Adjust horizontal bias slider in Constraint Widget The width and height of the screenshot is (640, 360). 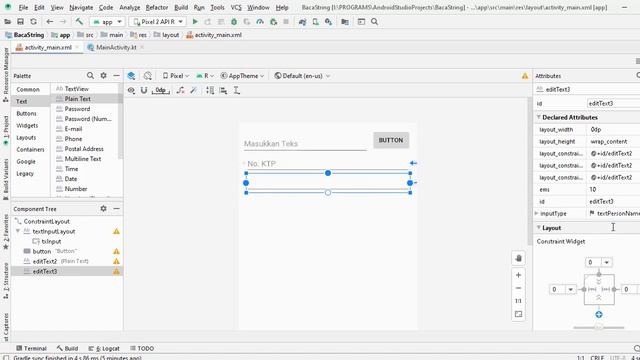tap(599, 327)
